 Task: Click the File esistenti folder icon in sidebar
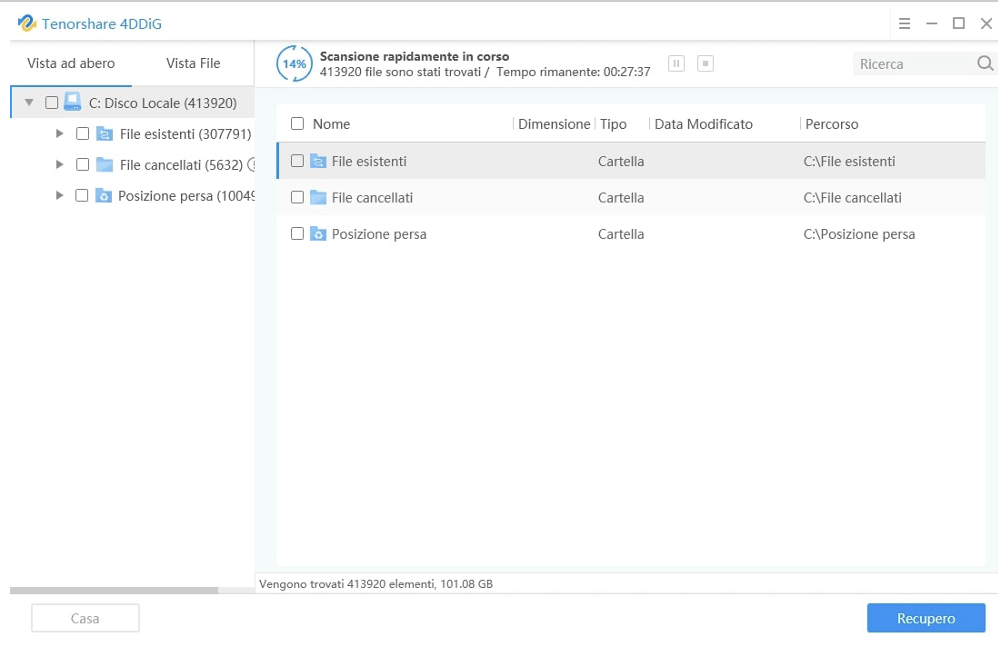(104, 133)
